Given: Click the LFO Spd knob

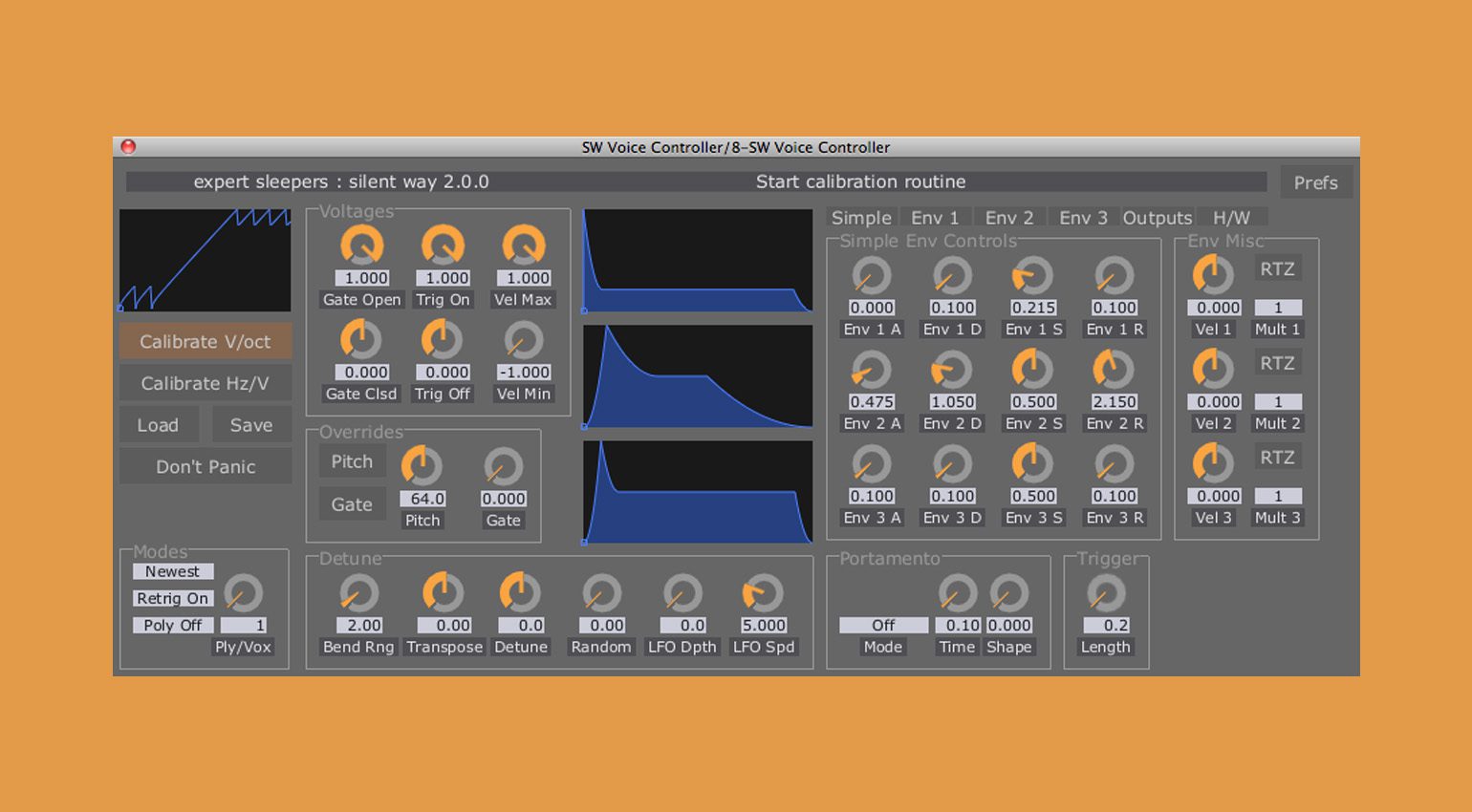Looking at the screenshot, I should pyautogui.click(x=763, y=593).
